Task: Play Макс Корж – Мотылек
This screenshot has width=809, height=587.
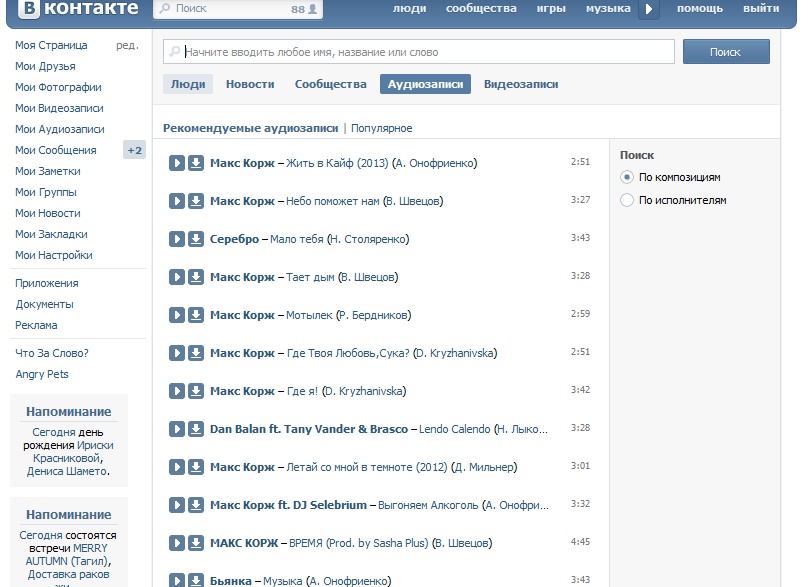Action: (176, 315)
